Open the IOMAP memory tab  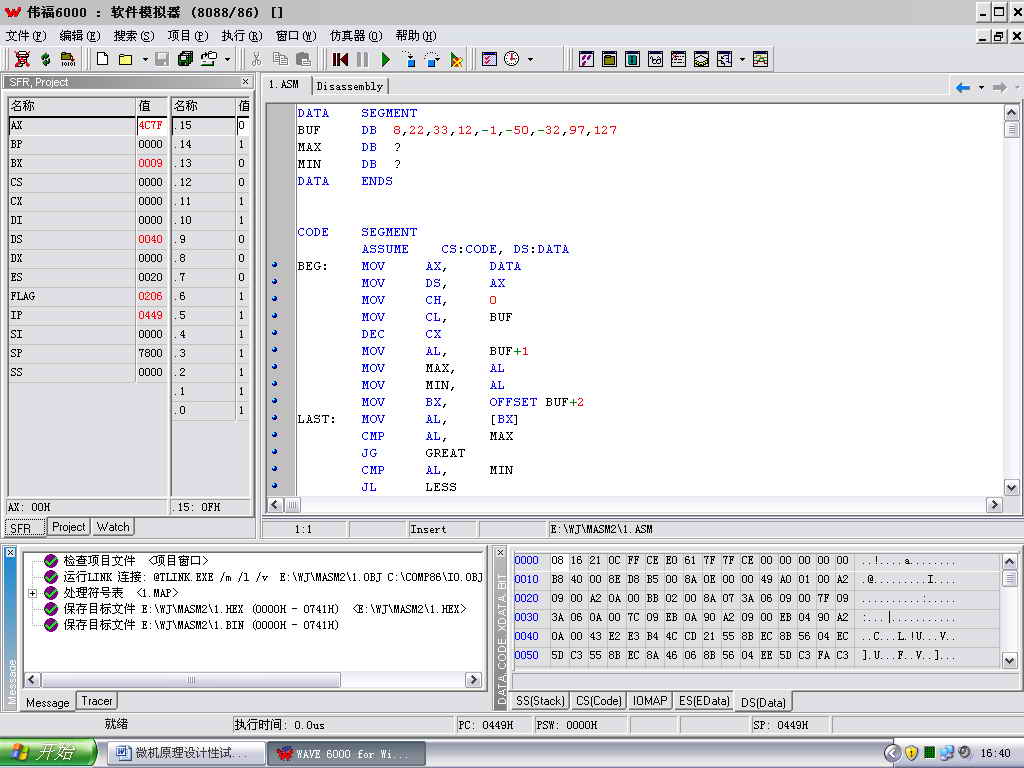(x=650, y=701)
